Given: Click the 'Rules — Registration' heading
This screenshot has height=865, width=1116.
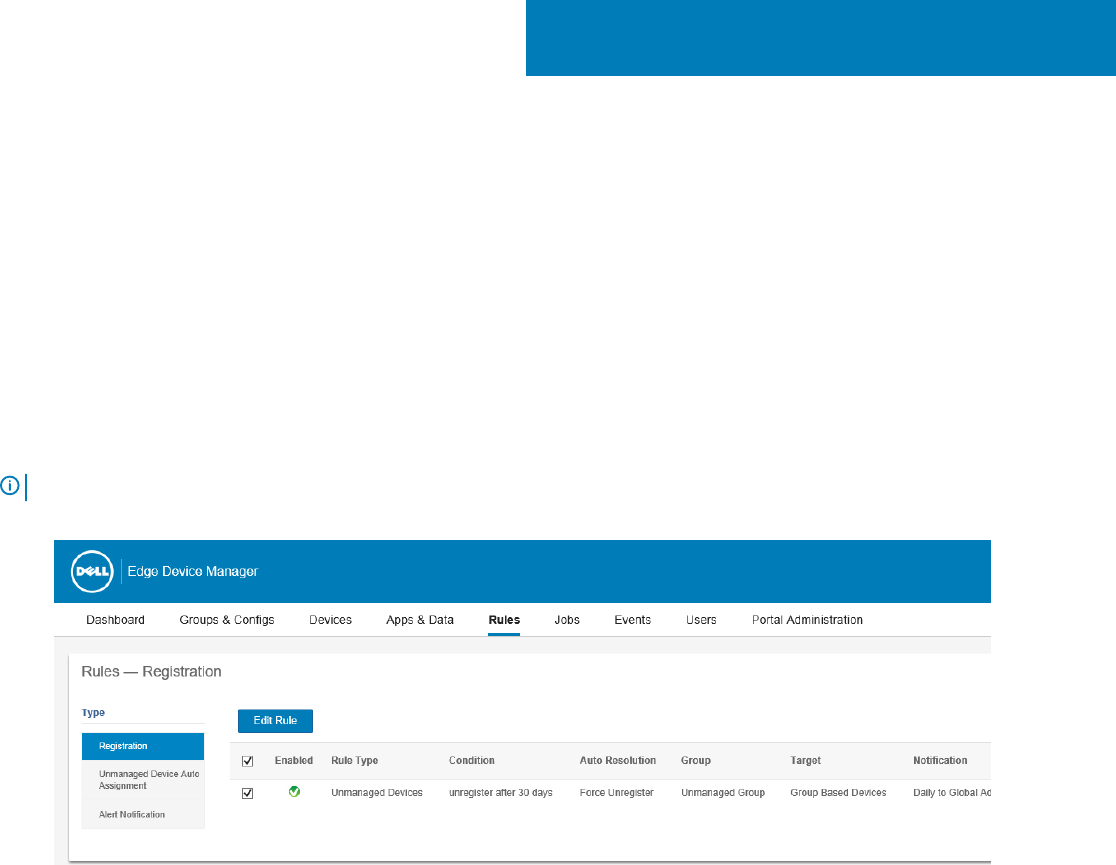Looking at the screenshot, I should tap(152, 671).
